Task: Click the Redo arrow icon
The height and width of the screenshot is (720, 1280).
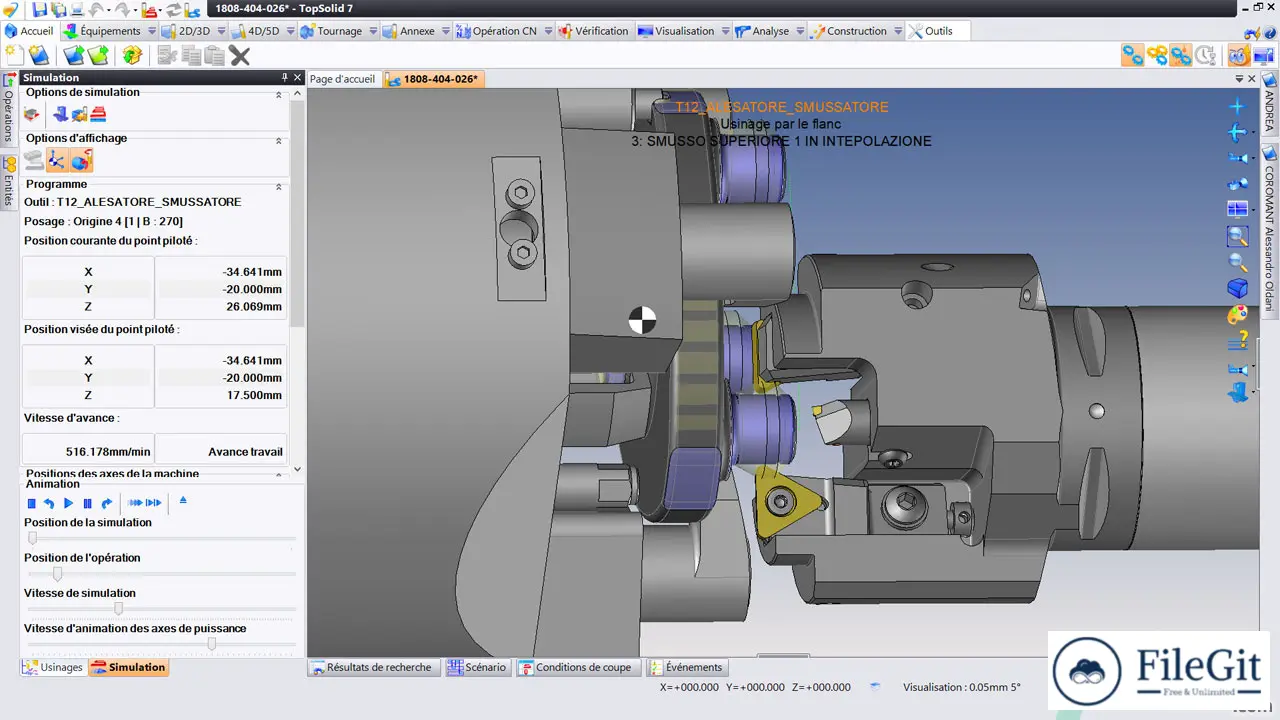Action: [123, 9]
